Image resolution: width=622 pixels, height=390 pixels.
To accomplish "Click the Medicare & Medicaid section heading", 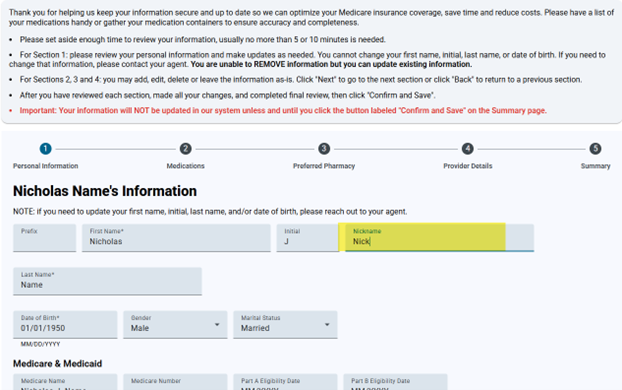I will click(58, 363).
